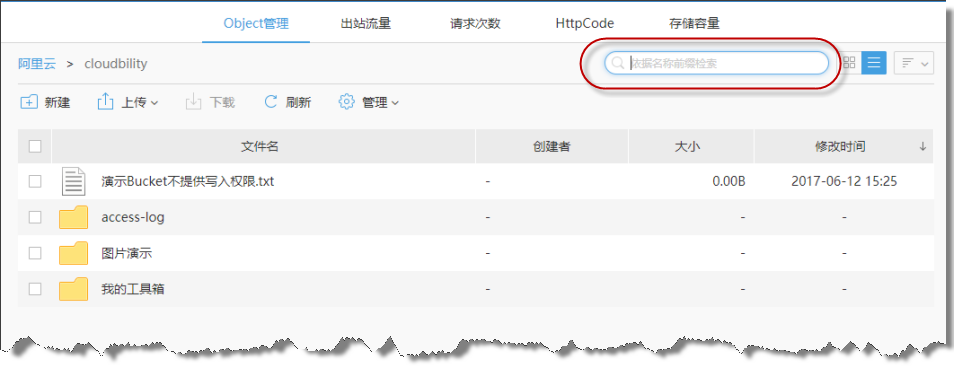The height and width of the screenshot is (366, 954).
Task: Switch to grid view icon
Action: pyautogui.click(x=849, y=63)
